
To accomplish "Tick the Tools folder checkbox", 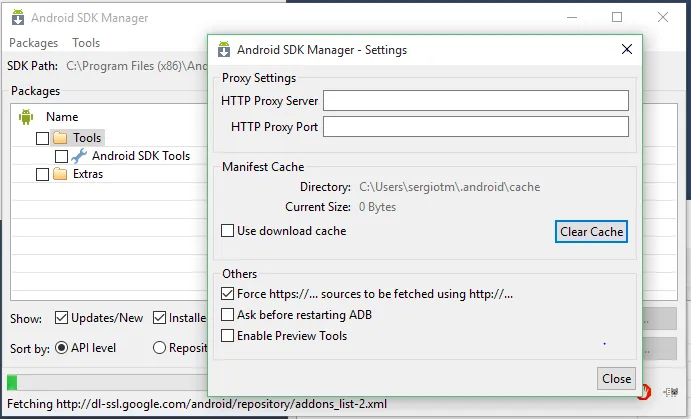I will 42,138.
